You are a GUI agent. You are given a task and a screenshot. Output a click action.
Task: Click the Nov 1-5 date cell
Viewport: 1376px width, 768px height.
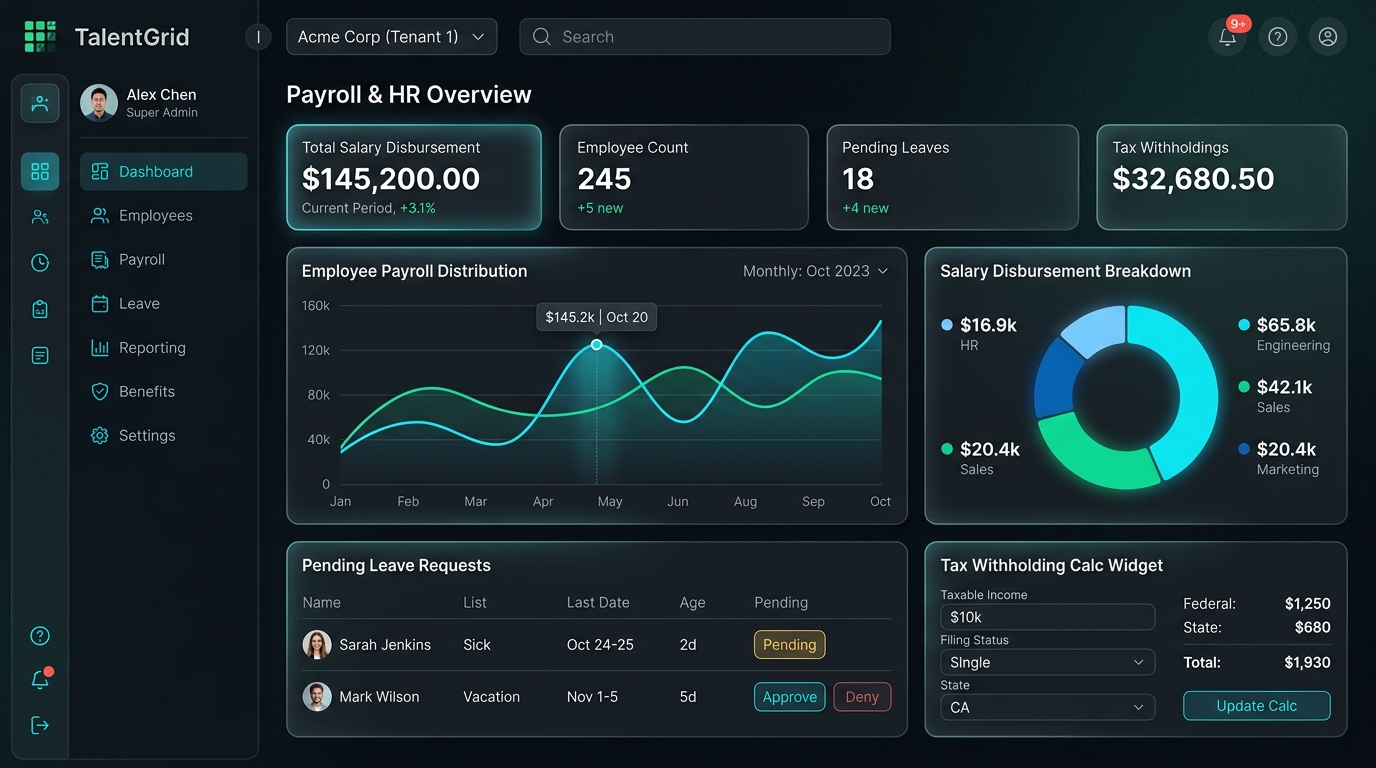(x=593, y=697)
